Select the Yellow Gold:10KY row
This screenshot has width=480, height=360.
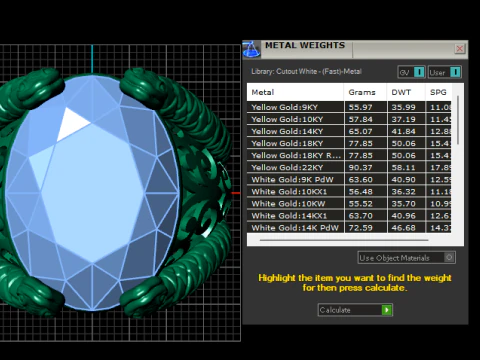[349, 119]
